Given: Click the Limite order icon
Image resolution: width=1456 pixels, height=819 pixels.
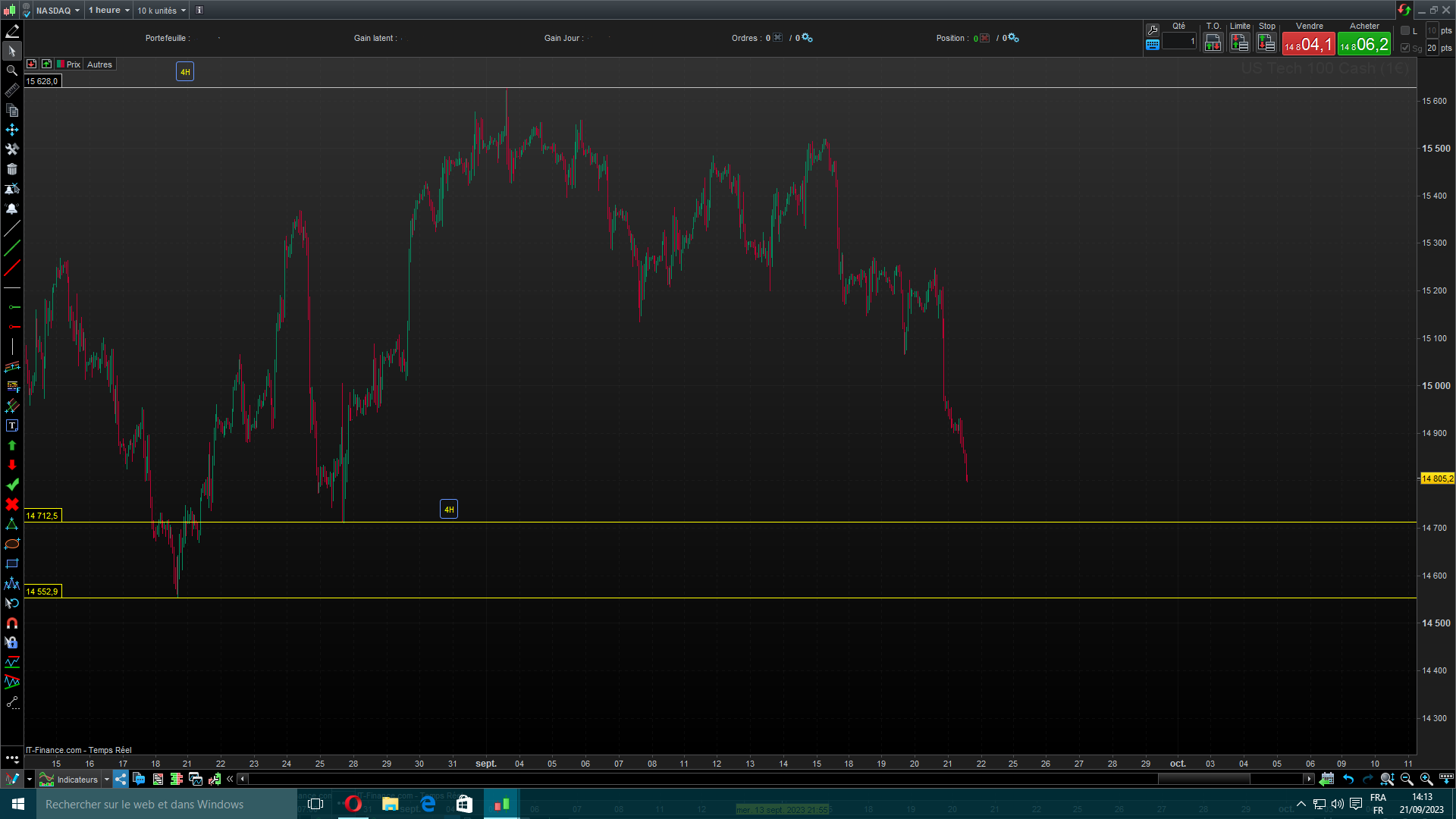Looking at the screenshot, I should click(x=1240, y=43).
